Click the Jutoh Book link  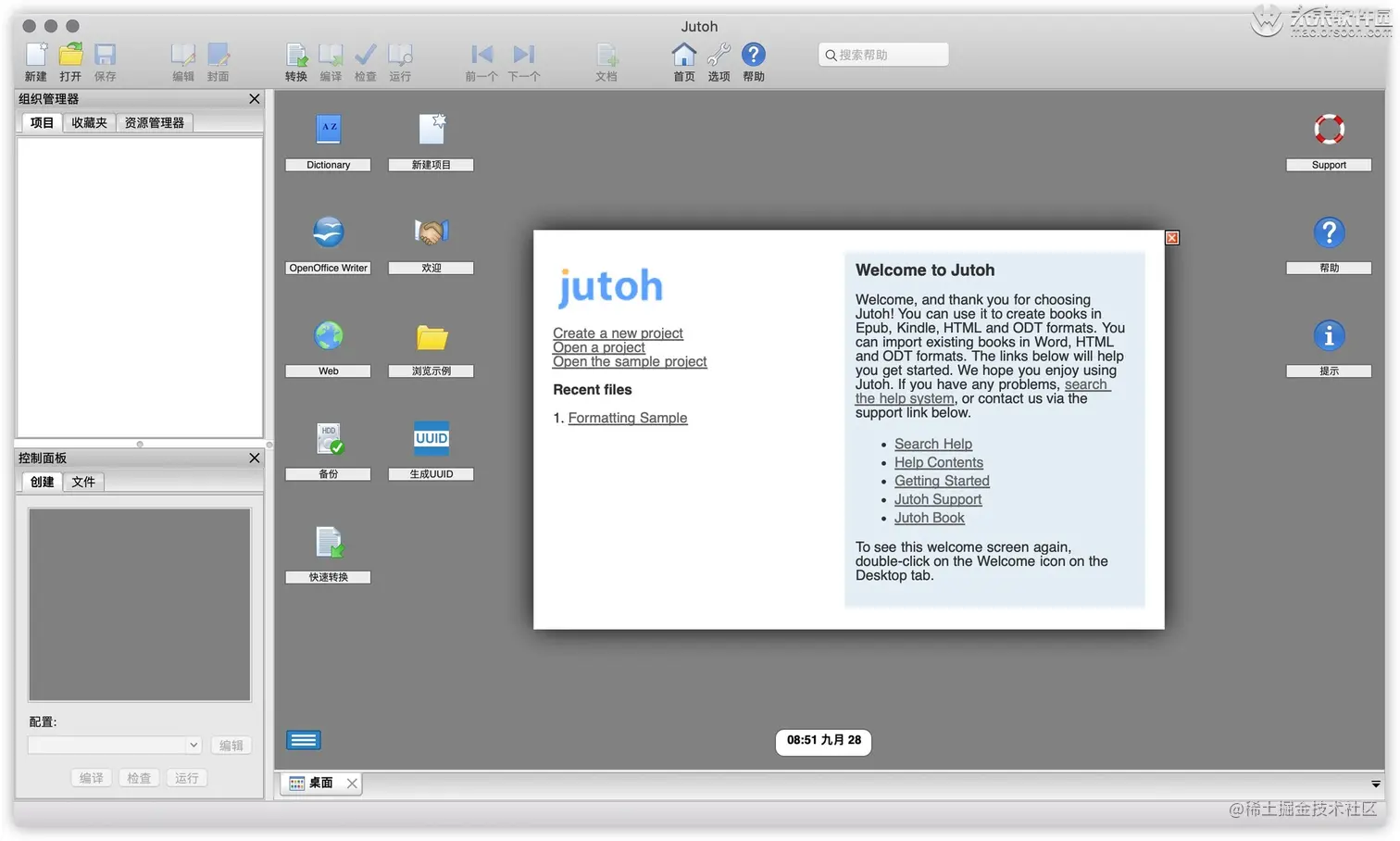coord(930,518)
